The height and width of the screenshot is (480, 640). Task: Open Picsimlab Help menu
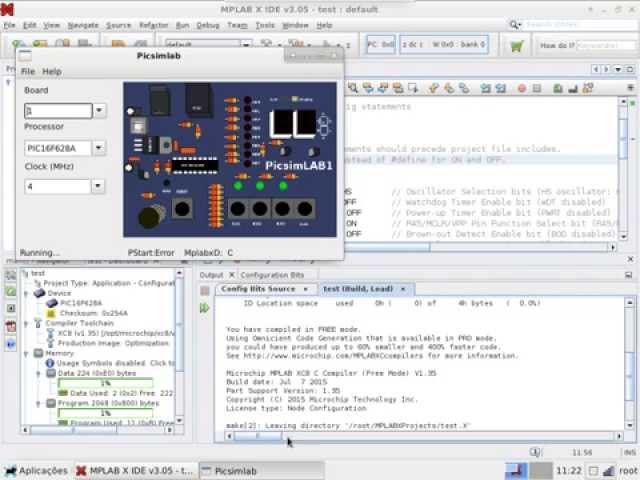point(52,71)
